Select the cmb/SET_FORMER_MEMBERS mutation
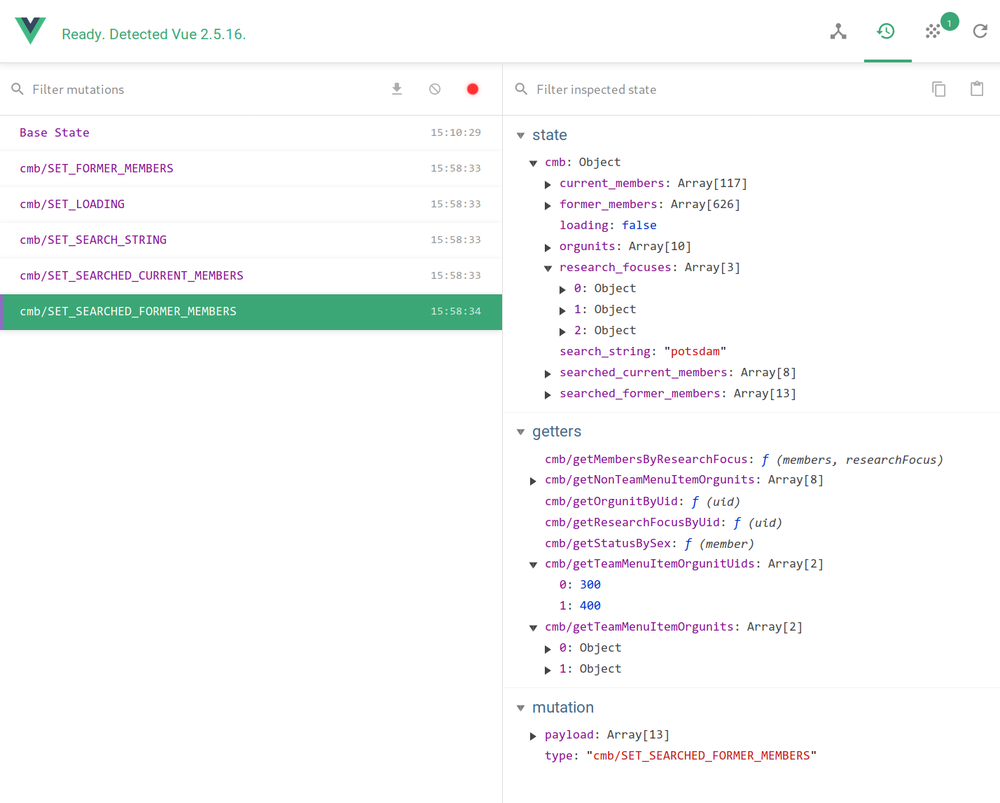 coord(251,168)
